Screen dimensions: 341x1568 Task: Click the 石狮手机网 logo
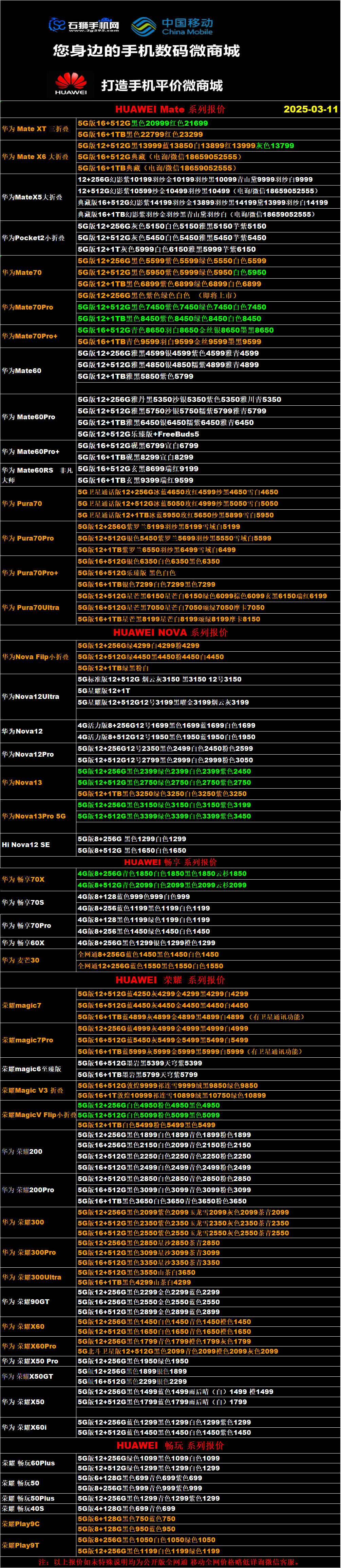coord(83,25)
